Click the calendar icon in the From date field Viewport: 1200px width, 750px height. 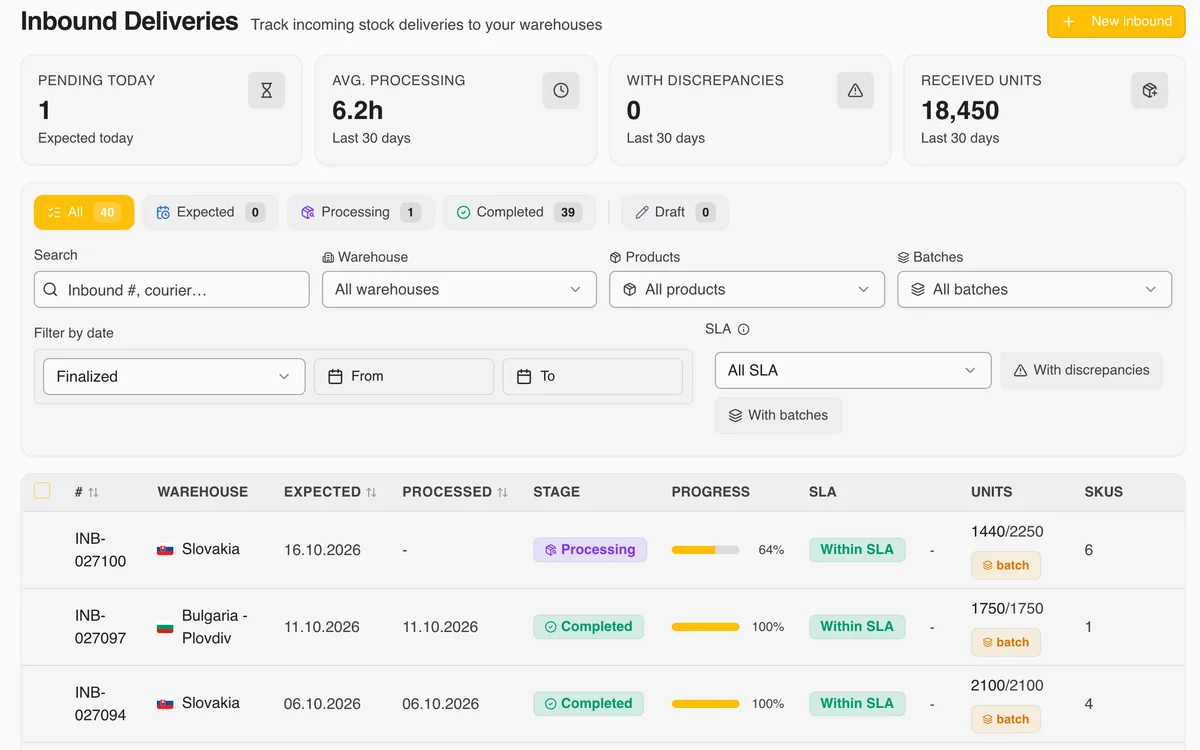(x=335, y=376)
